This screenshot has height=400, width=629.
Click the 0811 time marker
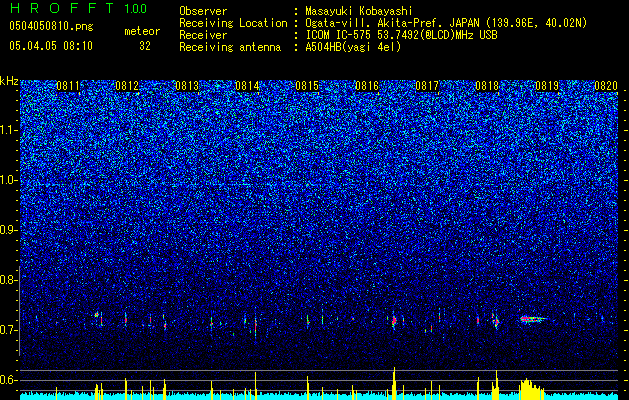pyautogui.click(x=68, y=86)
